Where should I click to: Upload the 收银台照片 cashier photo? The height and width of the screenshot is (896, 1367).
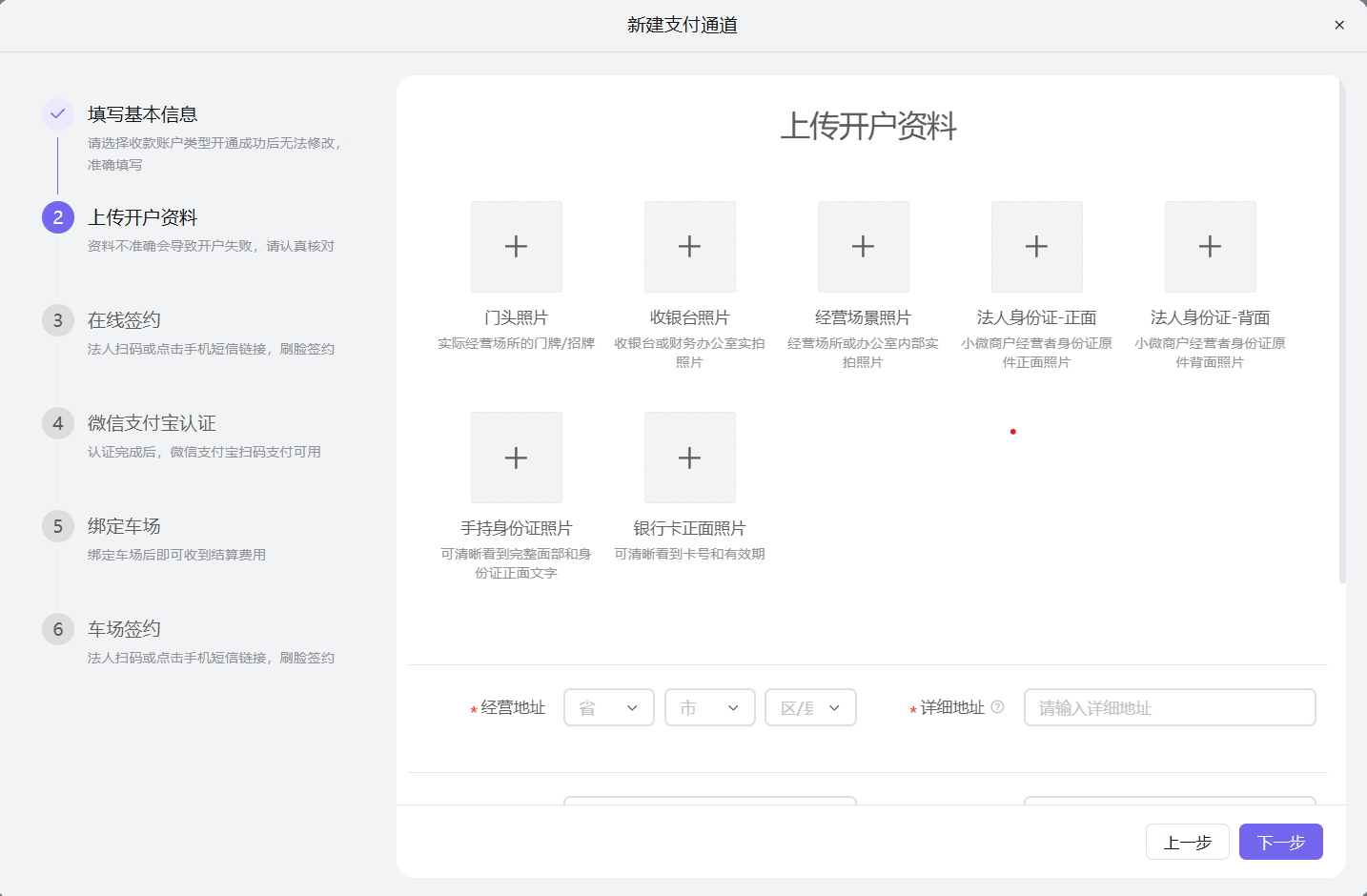pyautogui.click(x=689, y=246)
